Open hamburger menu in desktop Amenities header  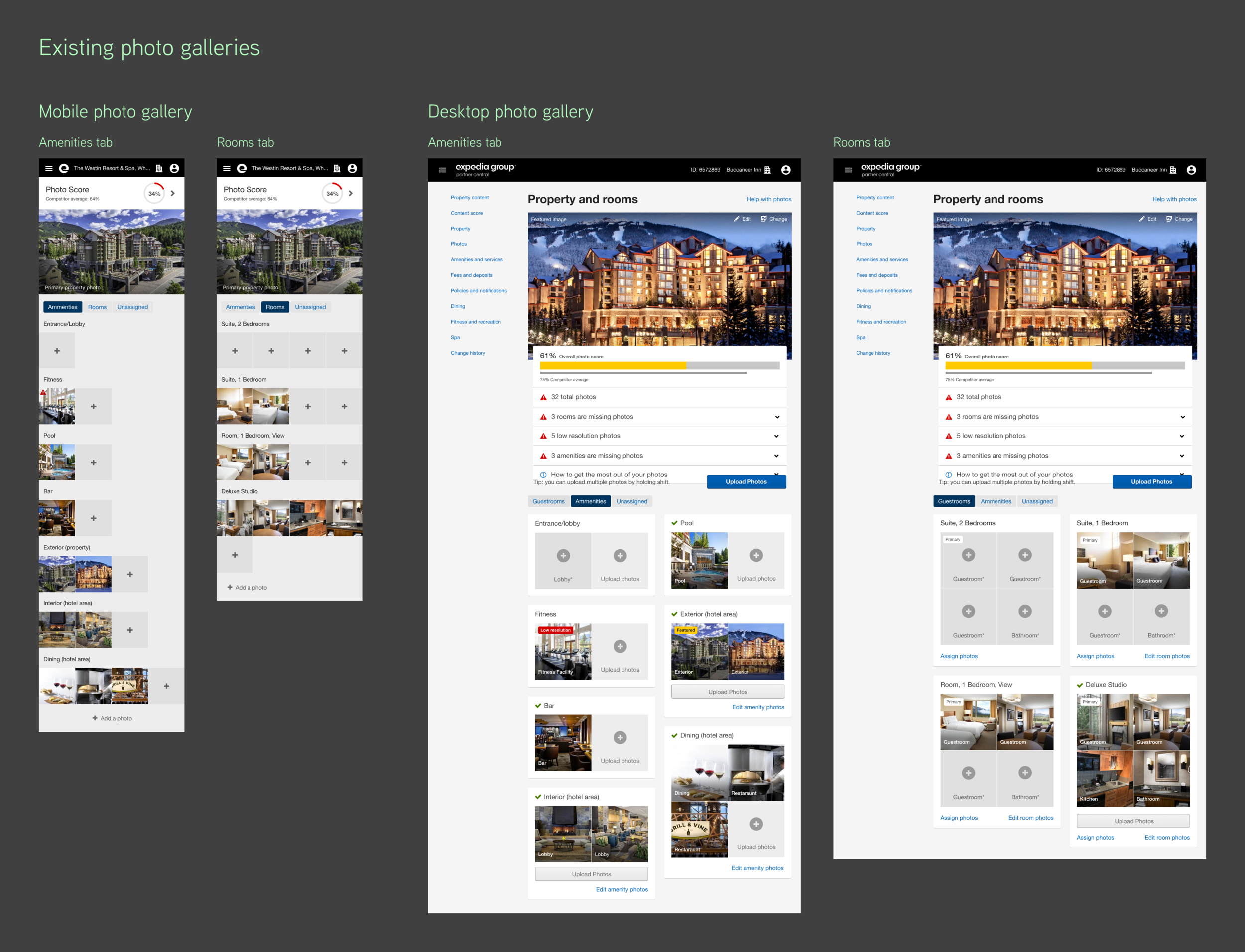[x=443, y=170]
